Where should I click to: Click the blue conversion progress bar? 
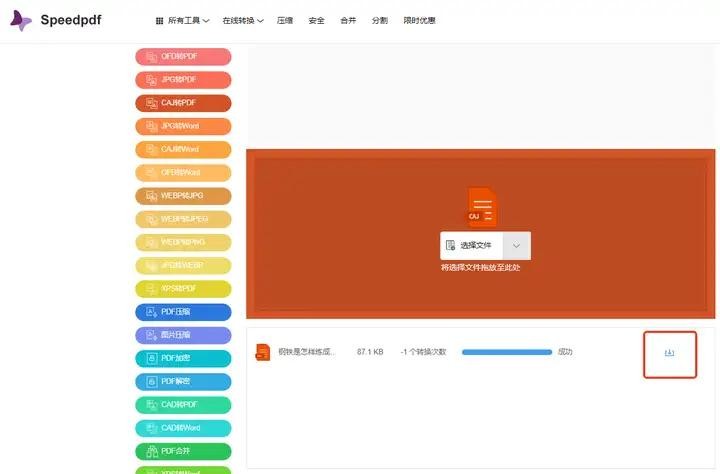click(506, 352)
